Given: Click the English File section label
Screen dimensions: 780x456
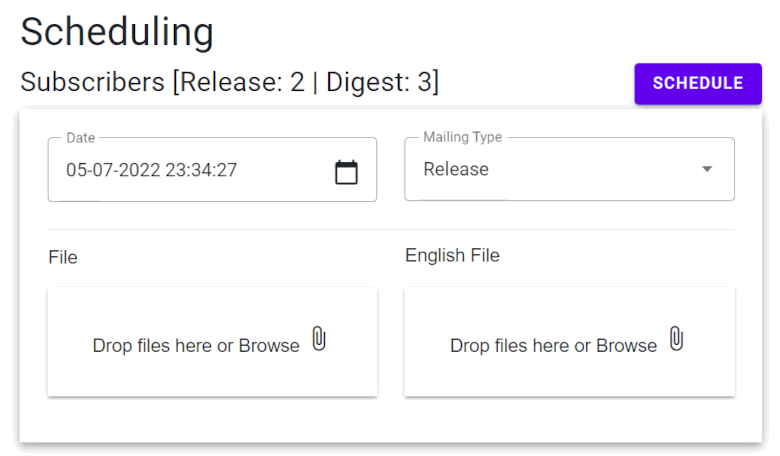Looking at the screenshot, I should (452, 256).
